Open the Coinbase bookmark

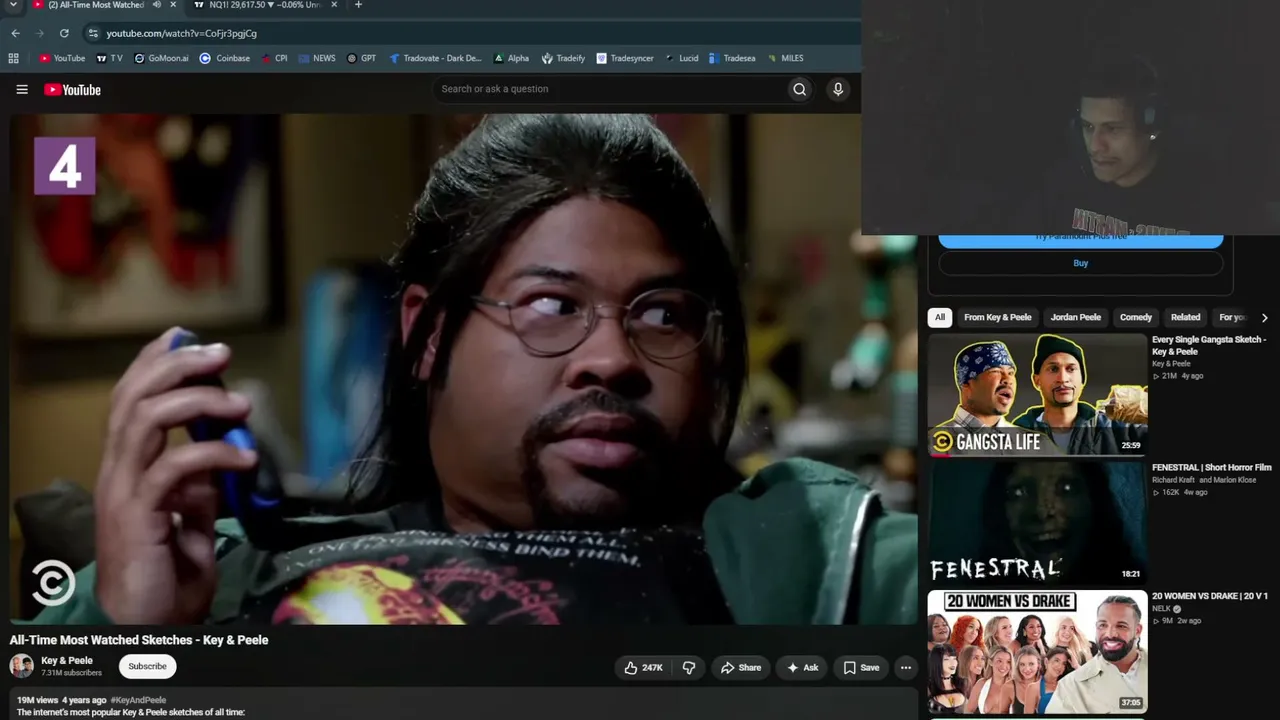225,58
